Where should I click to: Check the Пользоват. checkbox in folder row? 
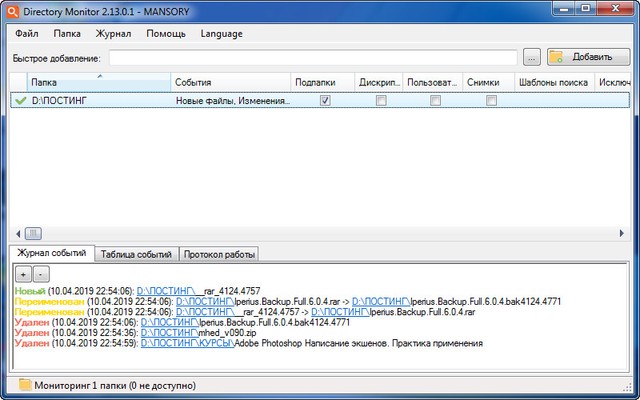(435, 101)
